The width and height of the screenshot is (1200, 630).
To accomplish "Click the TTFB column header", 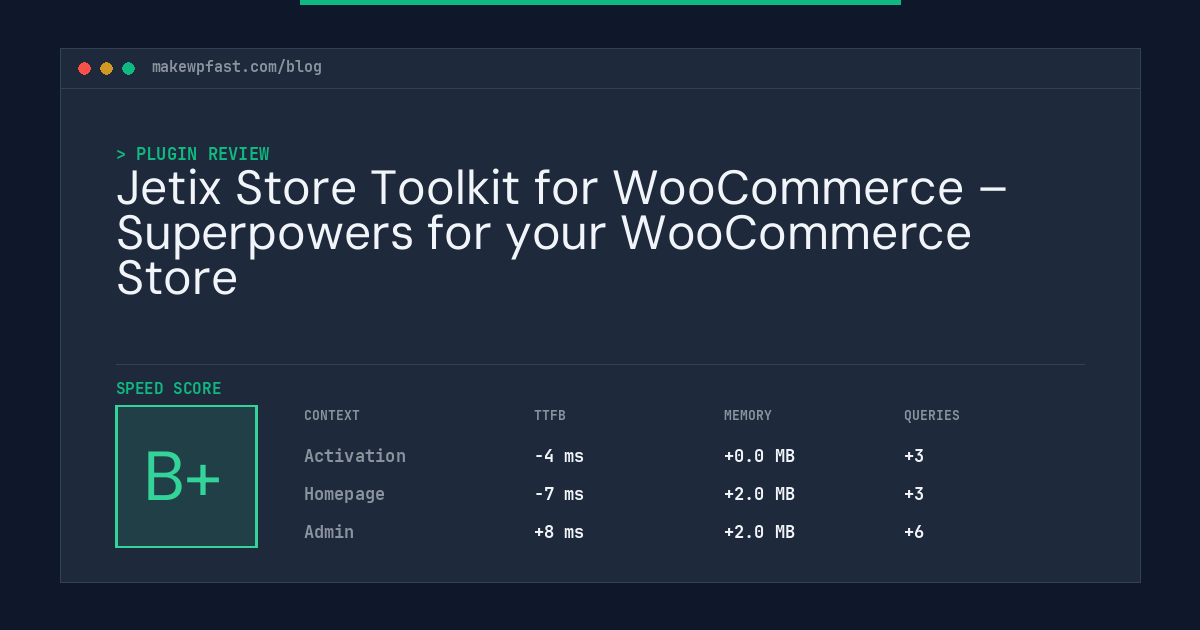I will [550, 415].
